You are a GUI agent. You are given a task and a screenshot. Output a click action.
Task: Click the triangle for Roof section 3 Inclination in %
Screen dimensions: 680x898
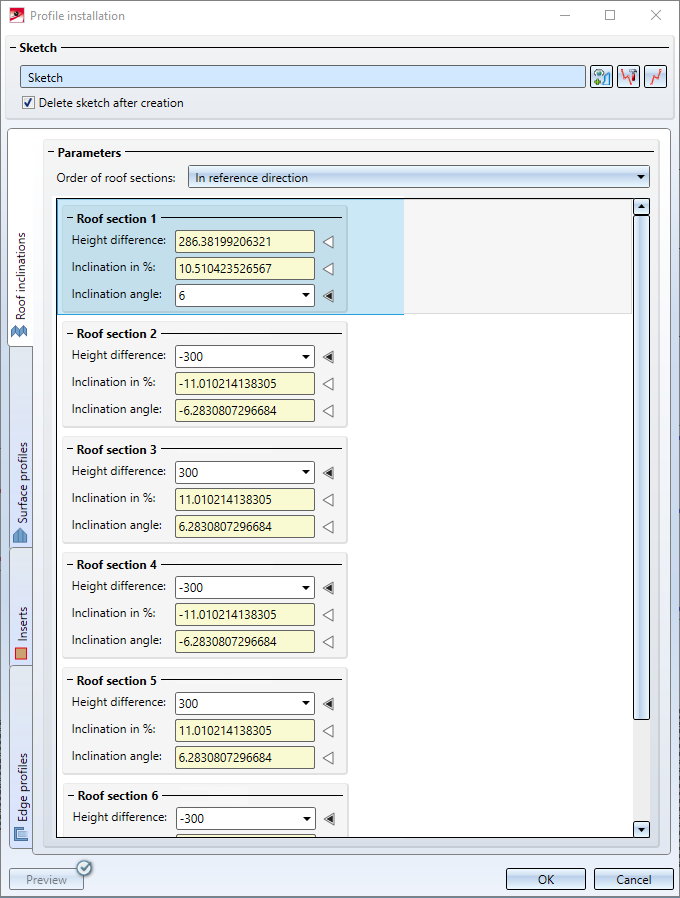pyautogui.click(x=328, y=499)
